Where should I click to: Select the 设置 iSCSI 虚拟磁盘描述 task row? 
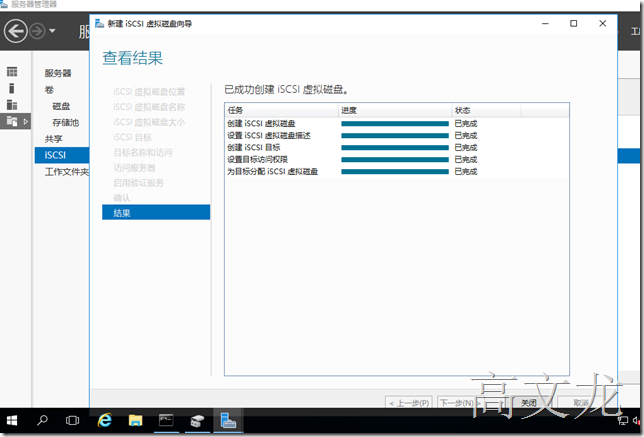(x=397, y=135)
